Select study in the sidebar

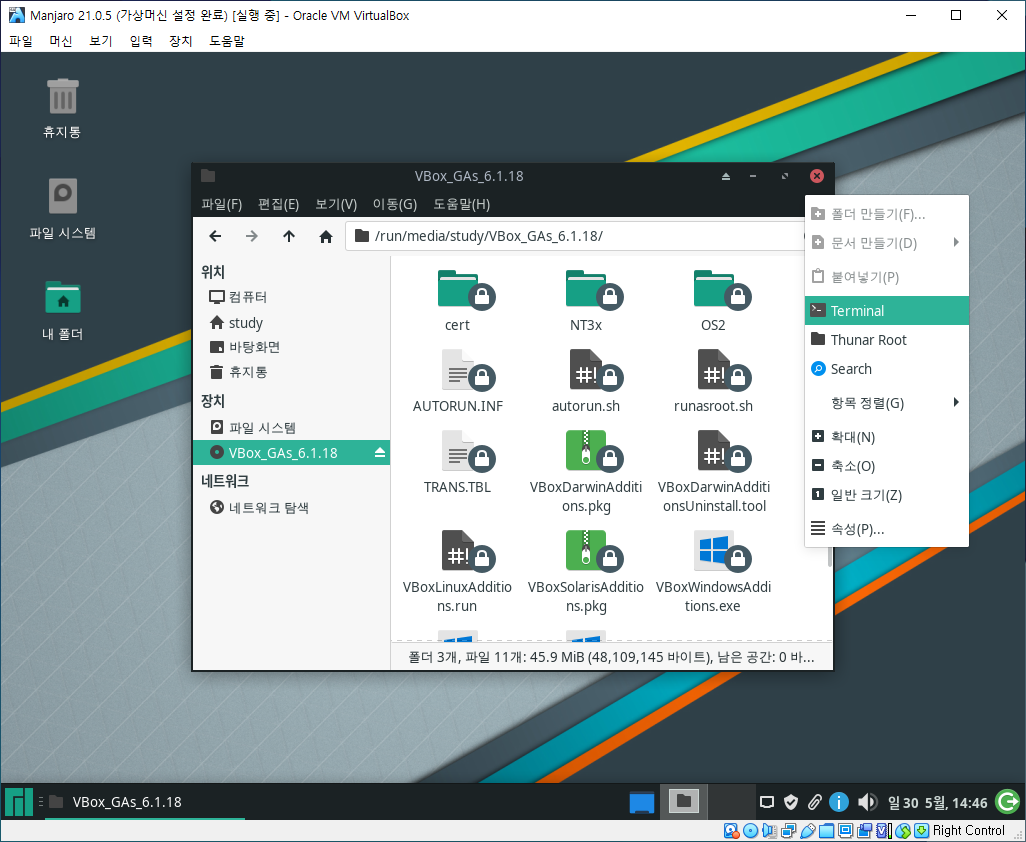point(291,323)
